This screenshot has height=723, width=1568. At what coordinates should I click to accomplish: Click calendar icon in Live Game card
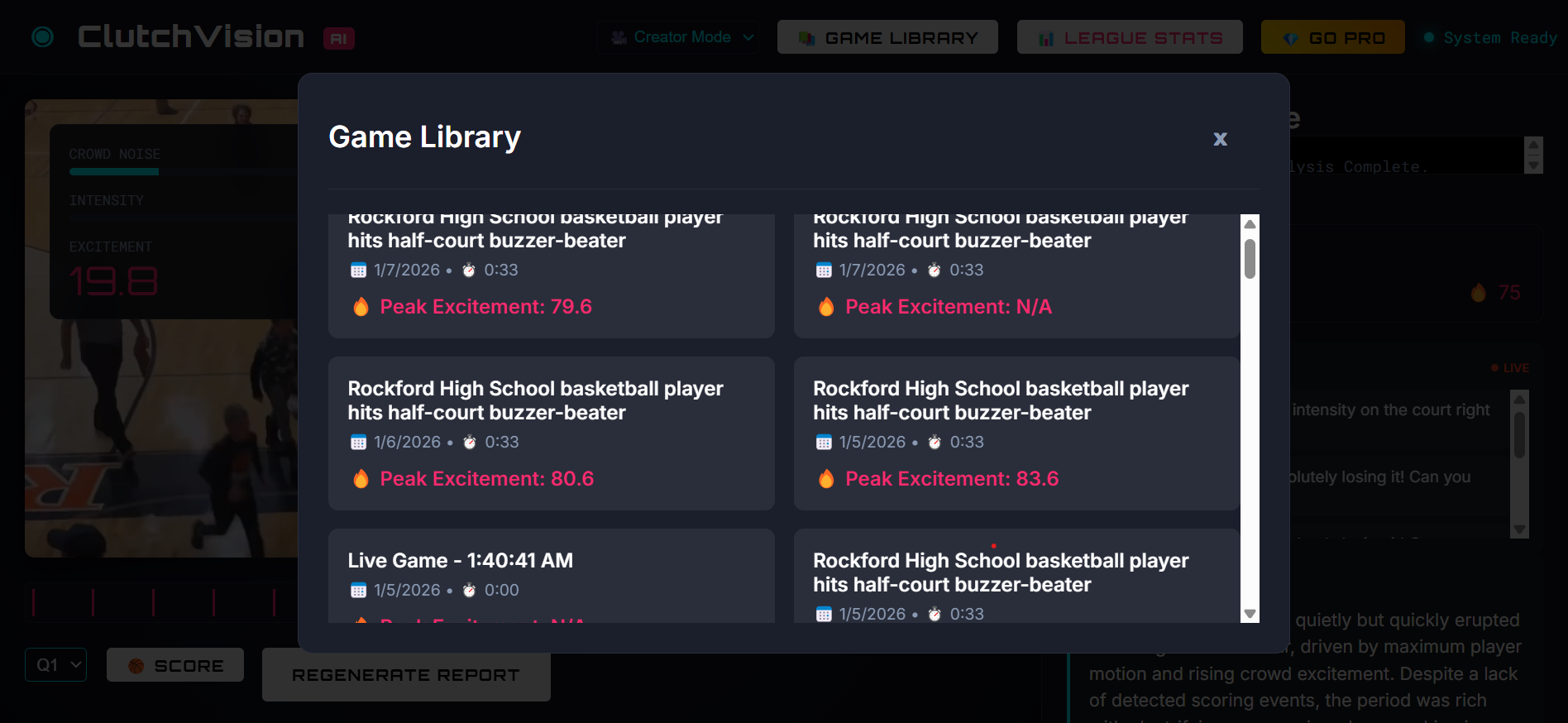click(x=358, y=591)
